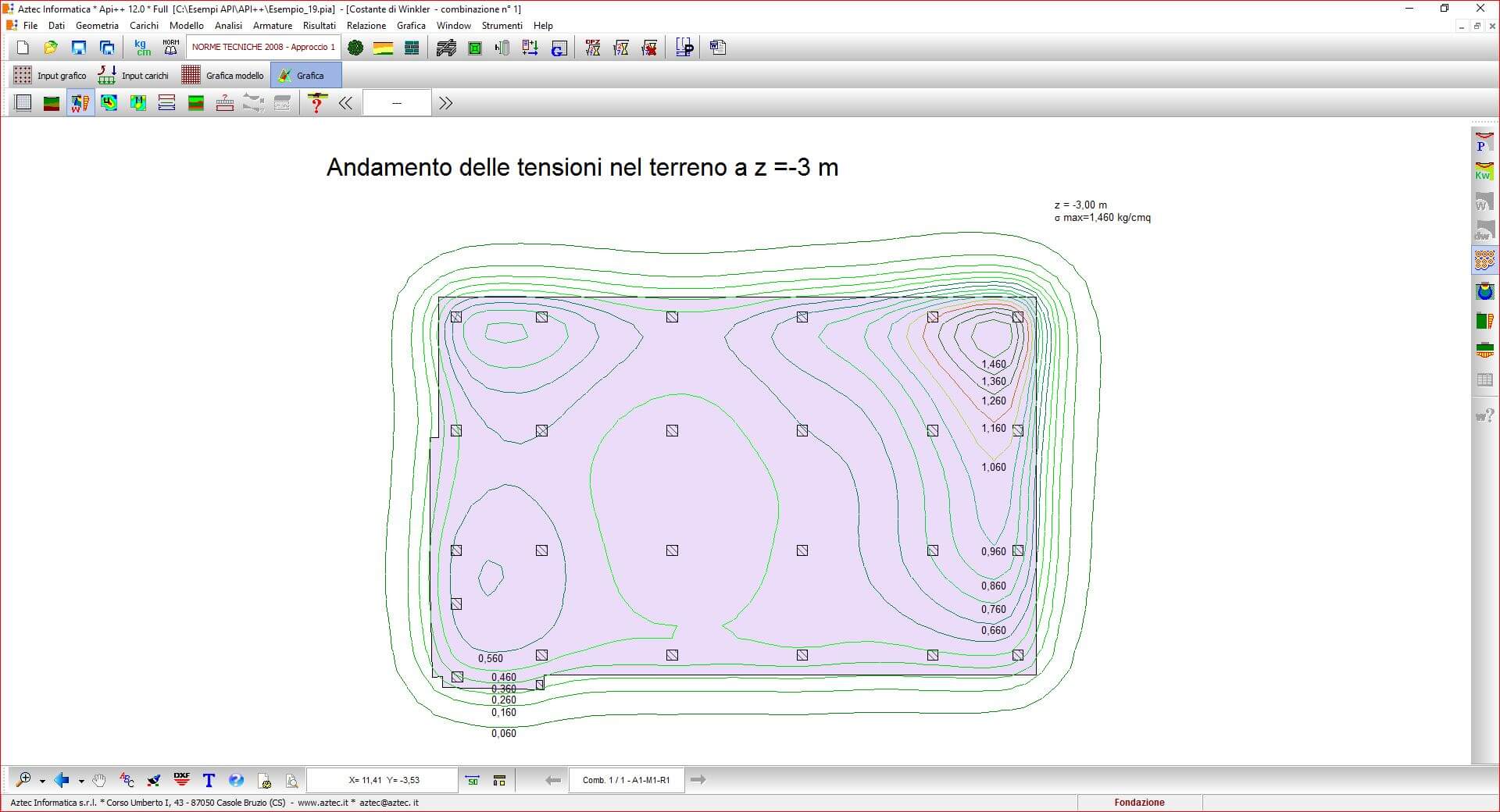Open the Kw Winkler constant view
The width and height of the screenshot is (1500, 812).
click(1484, 172)
